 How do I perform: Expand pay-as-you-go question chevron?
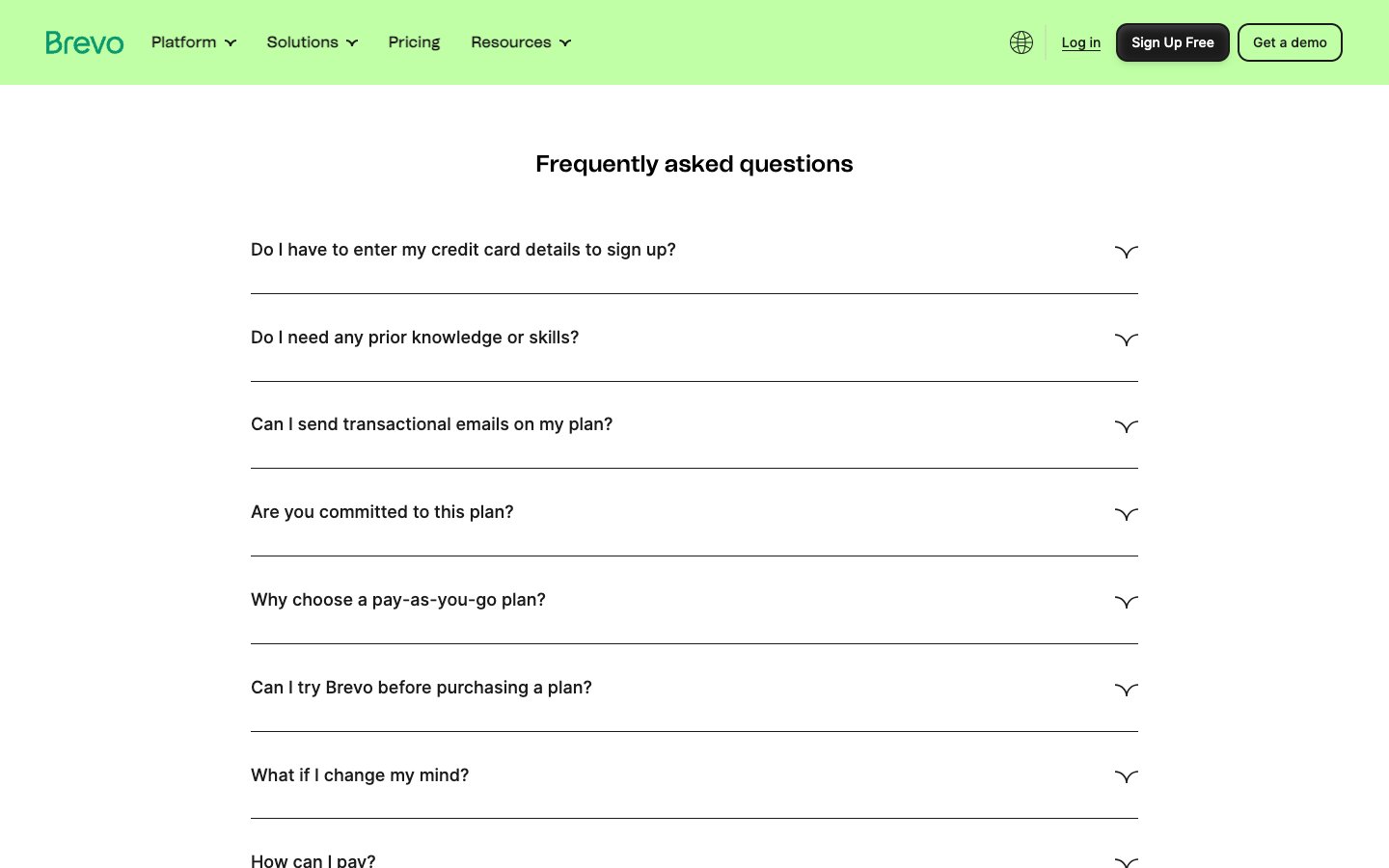click(1126, 602)
